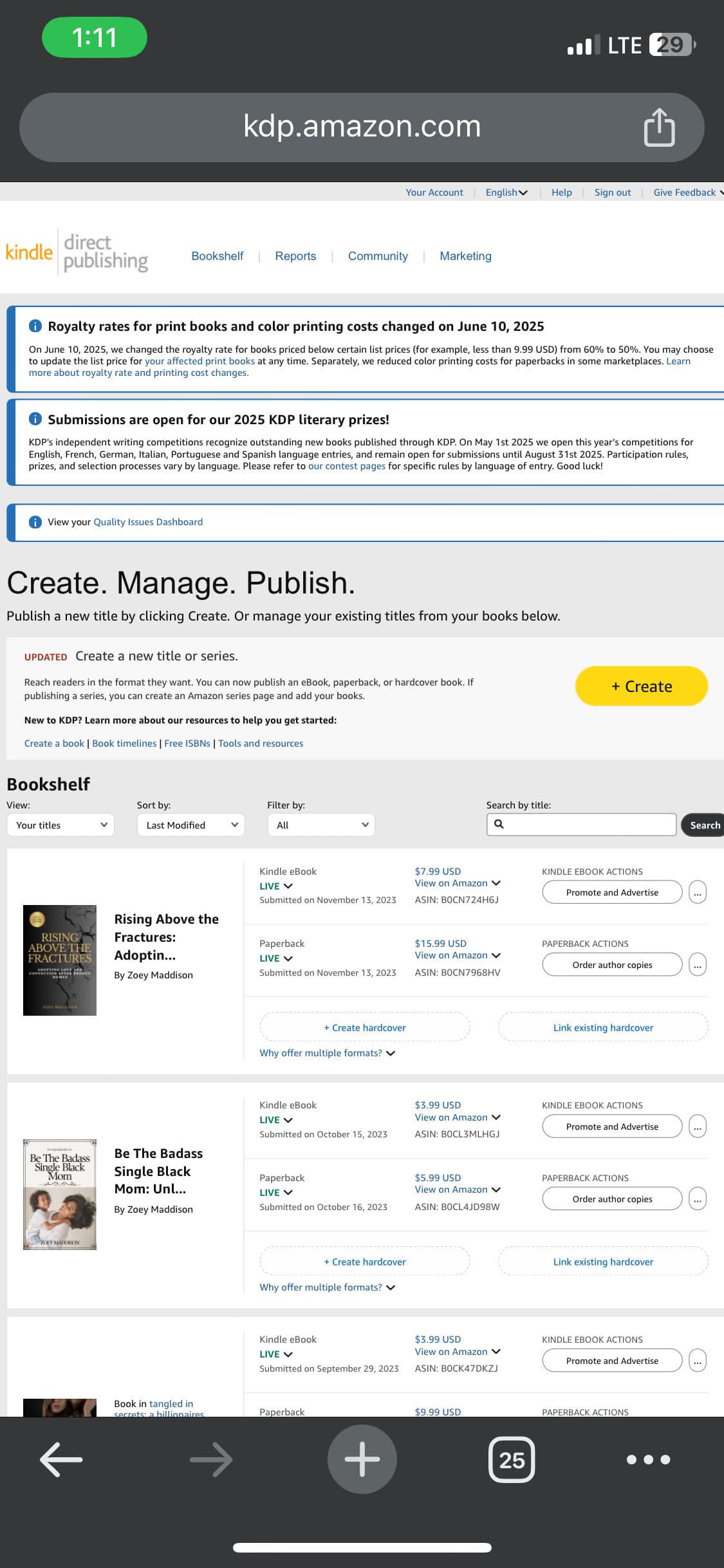Screen dimensions: 724x1568
Task: Open a new tab with plus button
Action: (x=362, y=1459)
